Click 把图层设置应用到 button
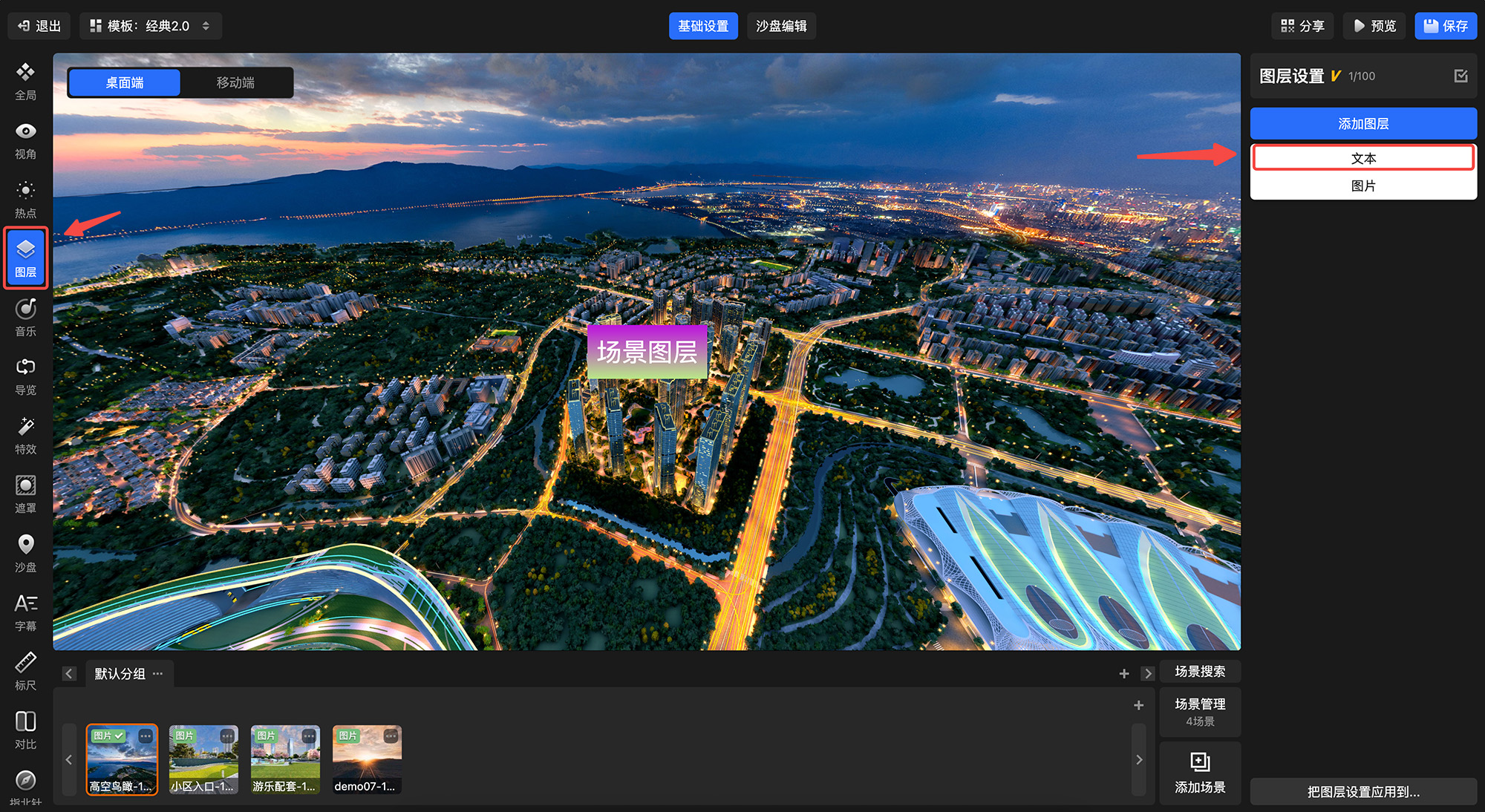This screenshot has height=812, width=1485. (x=1363, y=791)
